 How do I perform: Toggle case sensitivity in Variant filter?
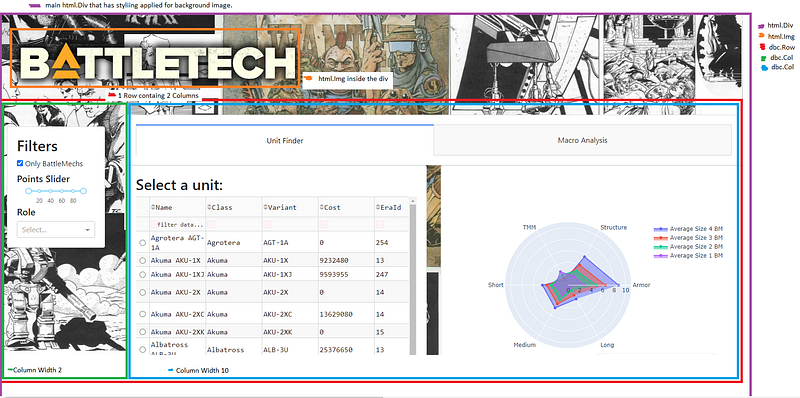coord(267,224)
